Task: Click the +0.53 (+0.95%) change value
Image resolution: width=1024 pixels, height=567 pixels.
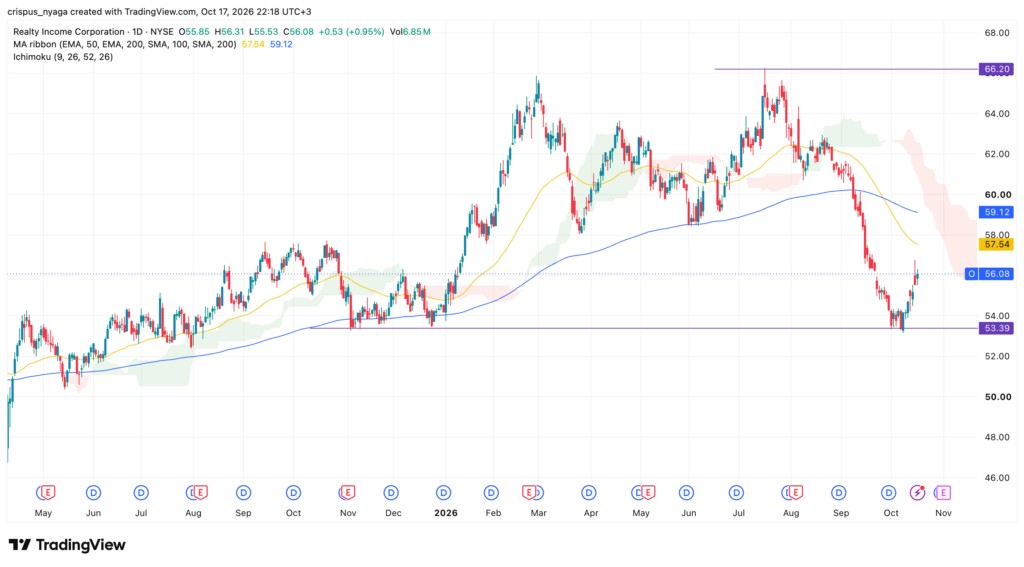Action: pyautogui.click(x=351, y=31)
